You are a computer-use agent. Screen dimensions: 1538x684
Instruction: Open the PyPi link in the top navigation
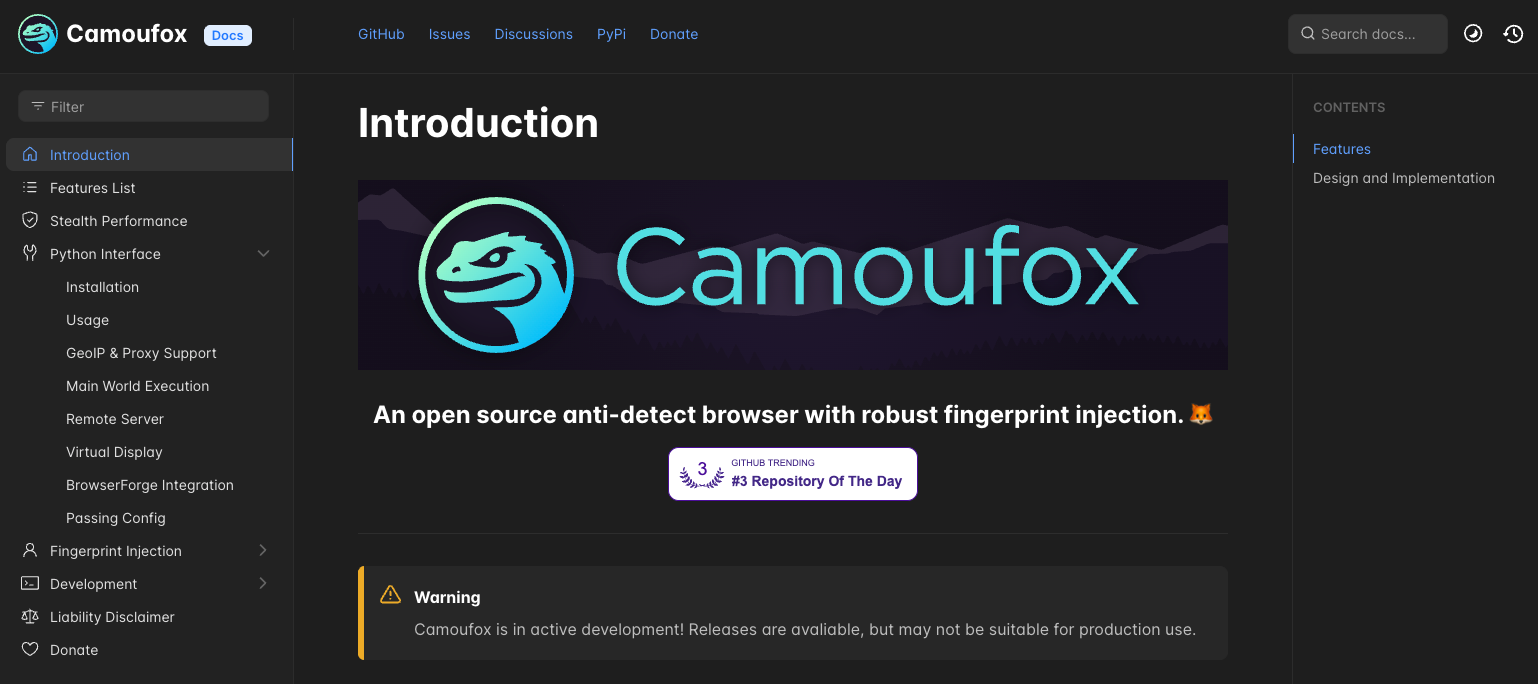pos(611,33)
